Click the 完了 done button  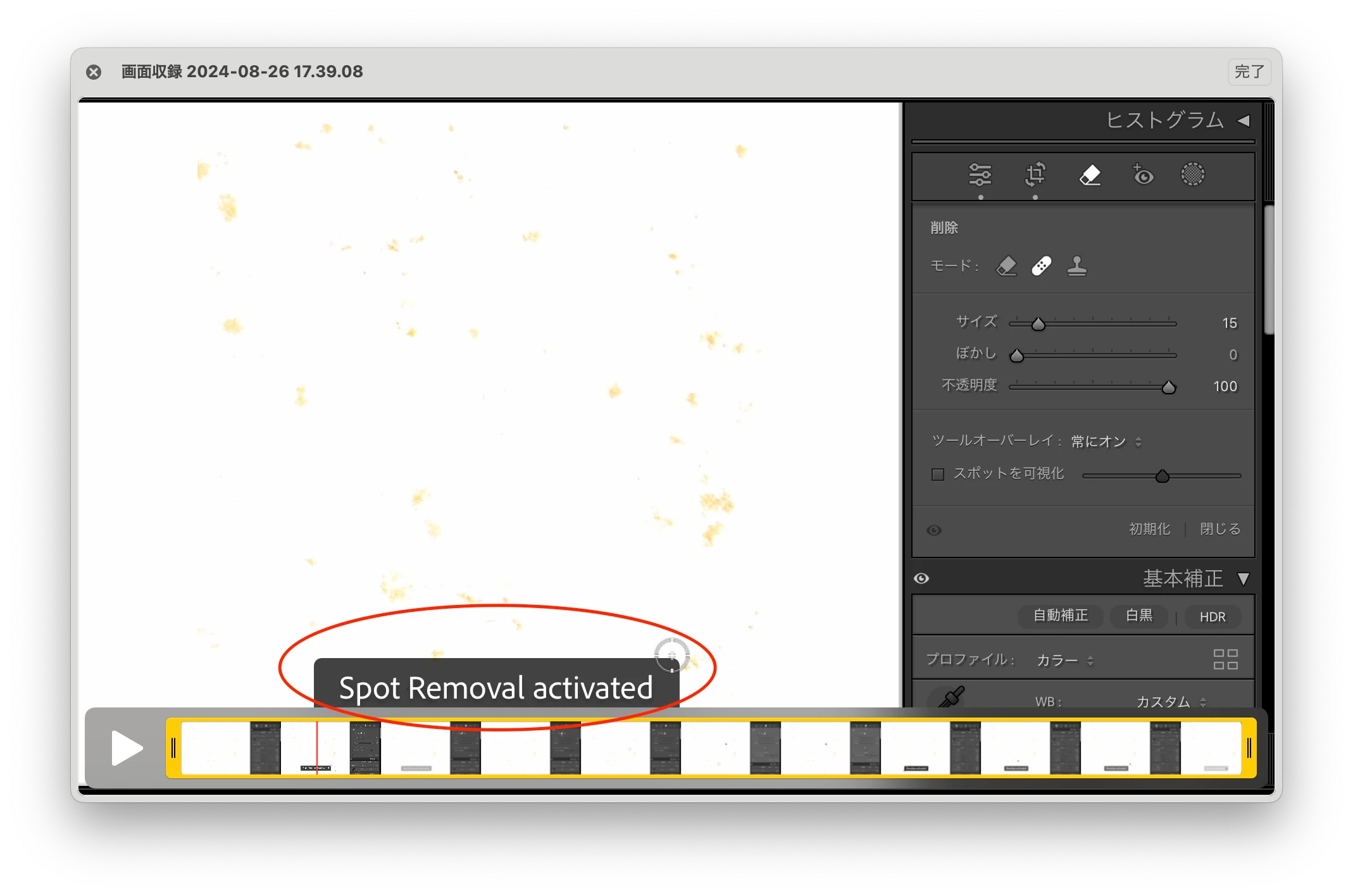[x=1249, y=72]
